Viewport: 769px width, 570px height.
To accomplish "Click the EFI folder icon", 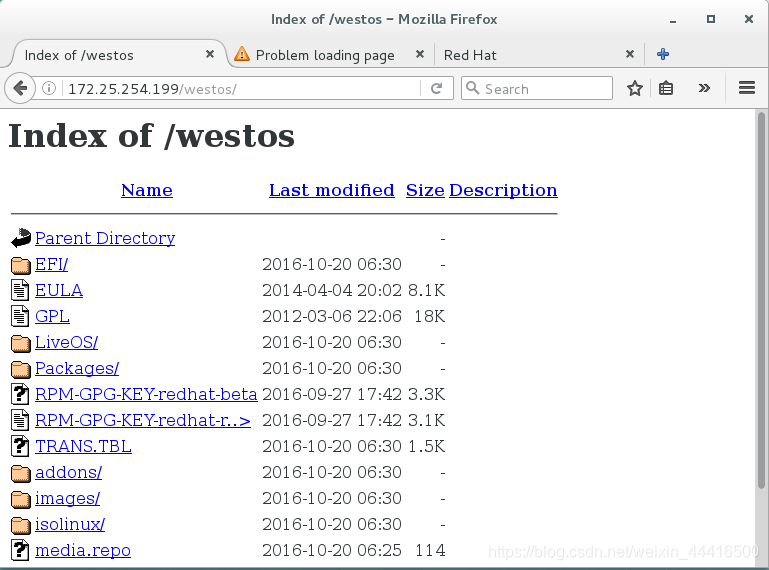I will point(21,265).
